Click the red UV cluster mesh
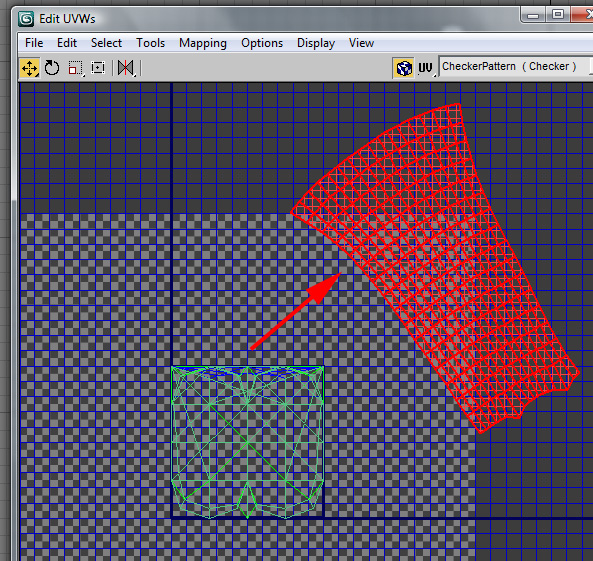 tap(435, 265)
